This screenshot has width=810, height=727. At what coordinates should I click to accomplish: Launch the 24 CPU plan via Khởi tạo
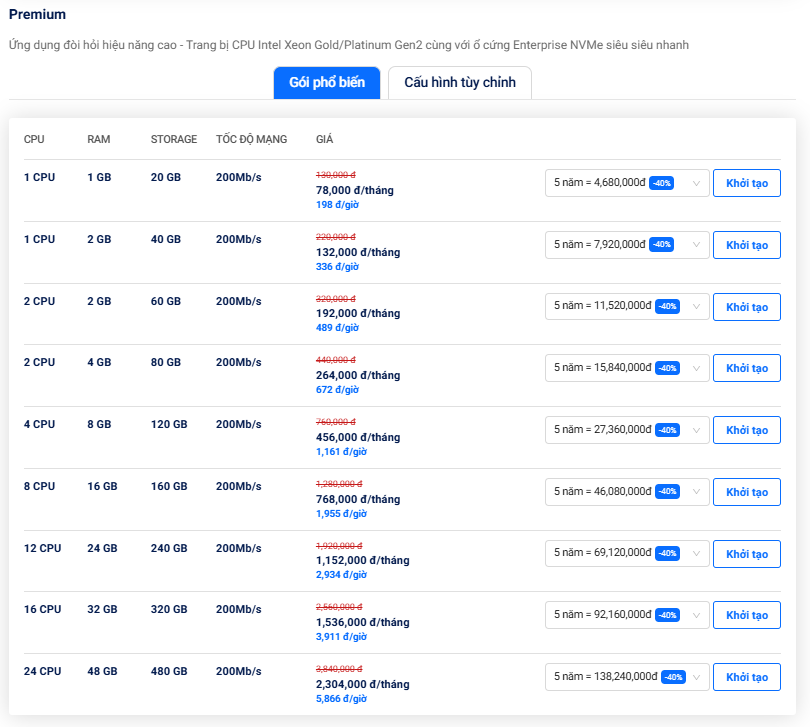746,677
